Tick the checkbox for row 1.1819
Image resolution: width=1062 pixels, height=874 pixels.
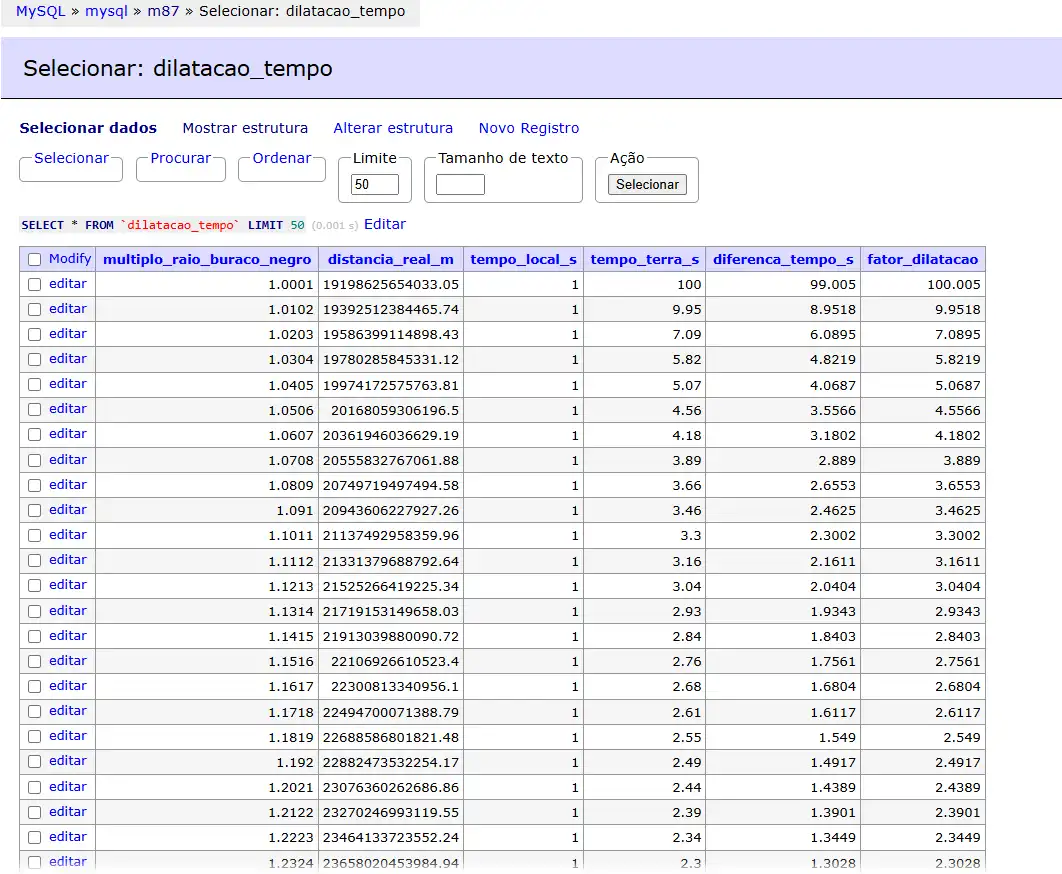pos(35,737)
